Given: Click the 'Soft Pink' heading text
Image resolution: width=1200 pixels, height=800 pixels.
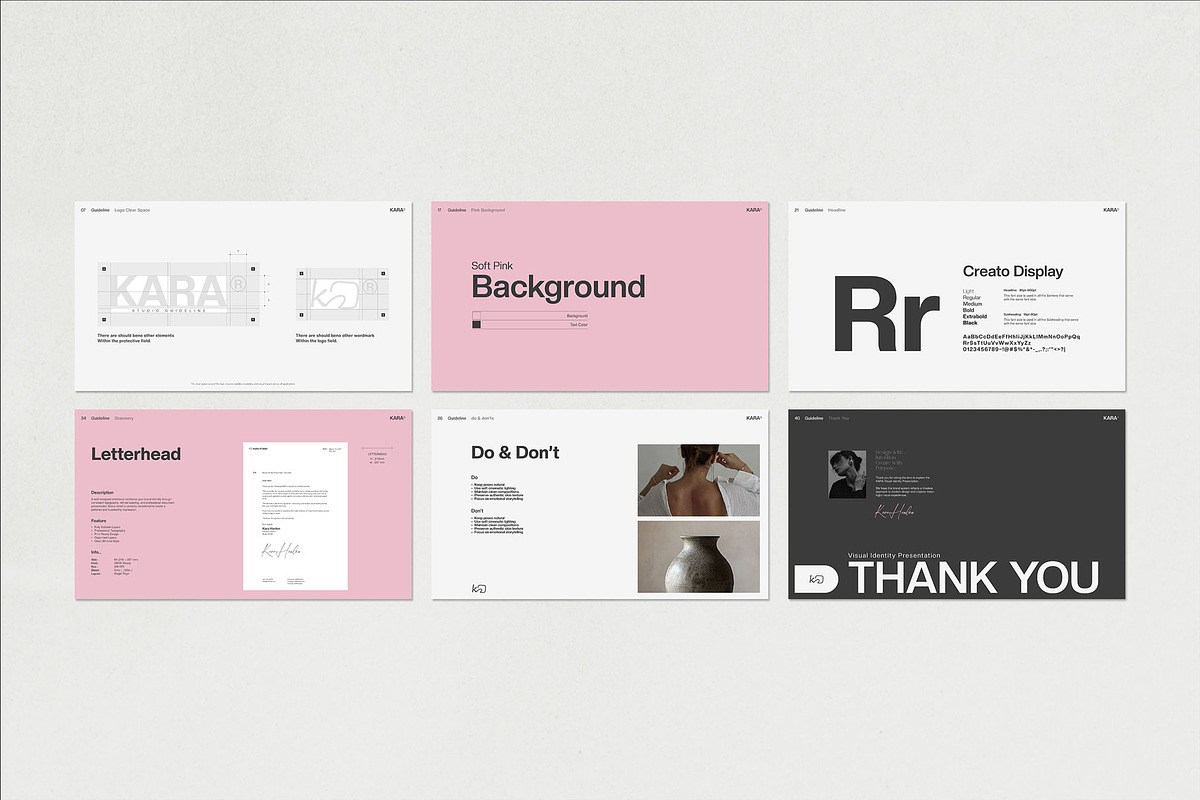Looking at the screenshot, I should [492, 266].
